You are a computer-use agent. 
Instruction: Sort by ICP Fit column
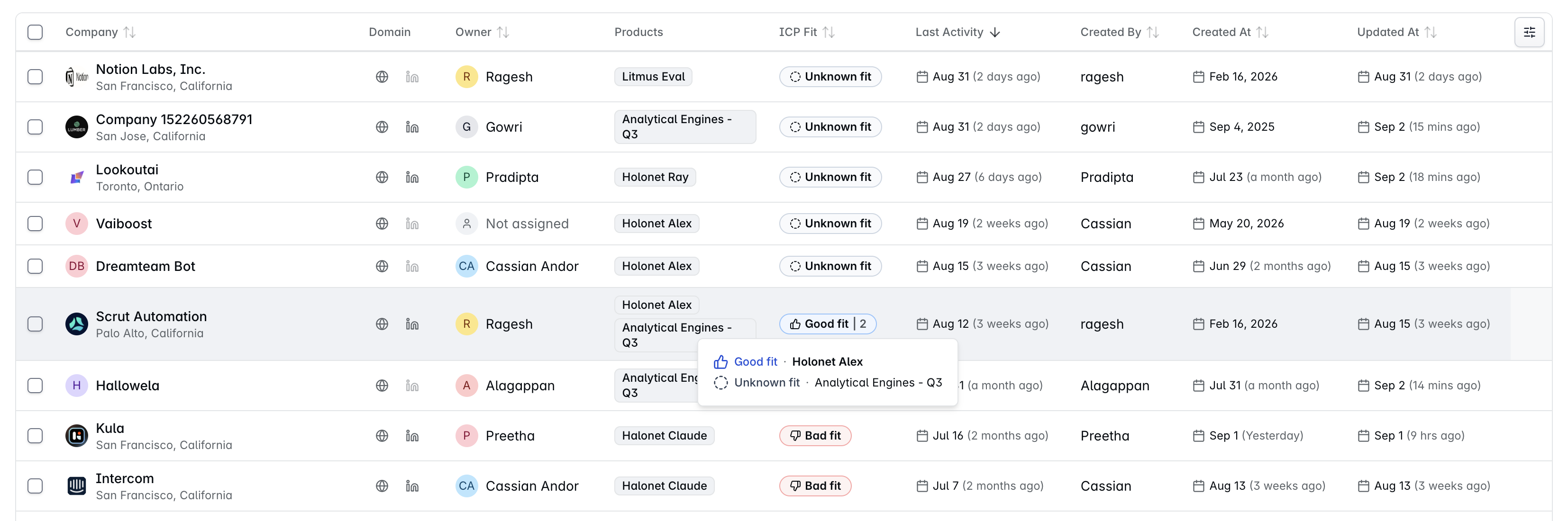tap(807, 32)
